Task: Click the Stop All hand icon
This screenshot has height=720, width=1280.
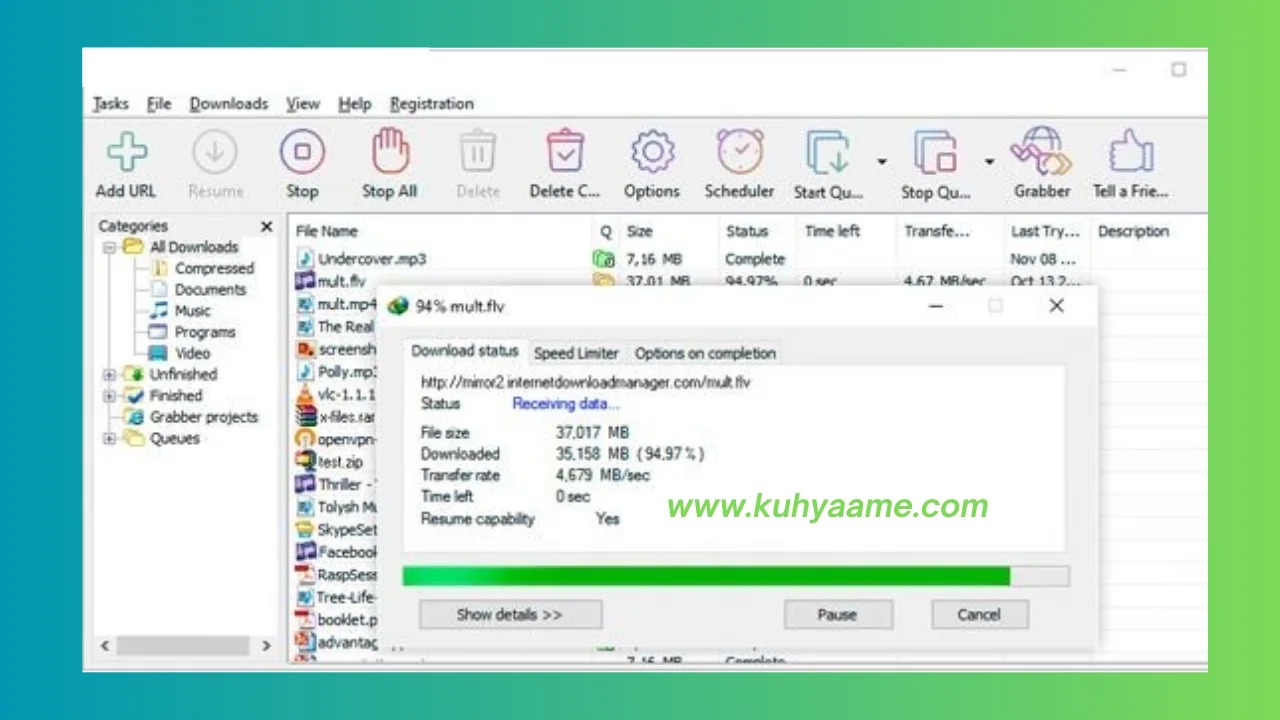Action: [390, 153]
